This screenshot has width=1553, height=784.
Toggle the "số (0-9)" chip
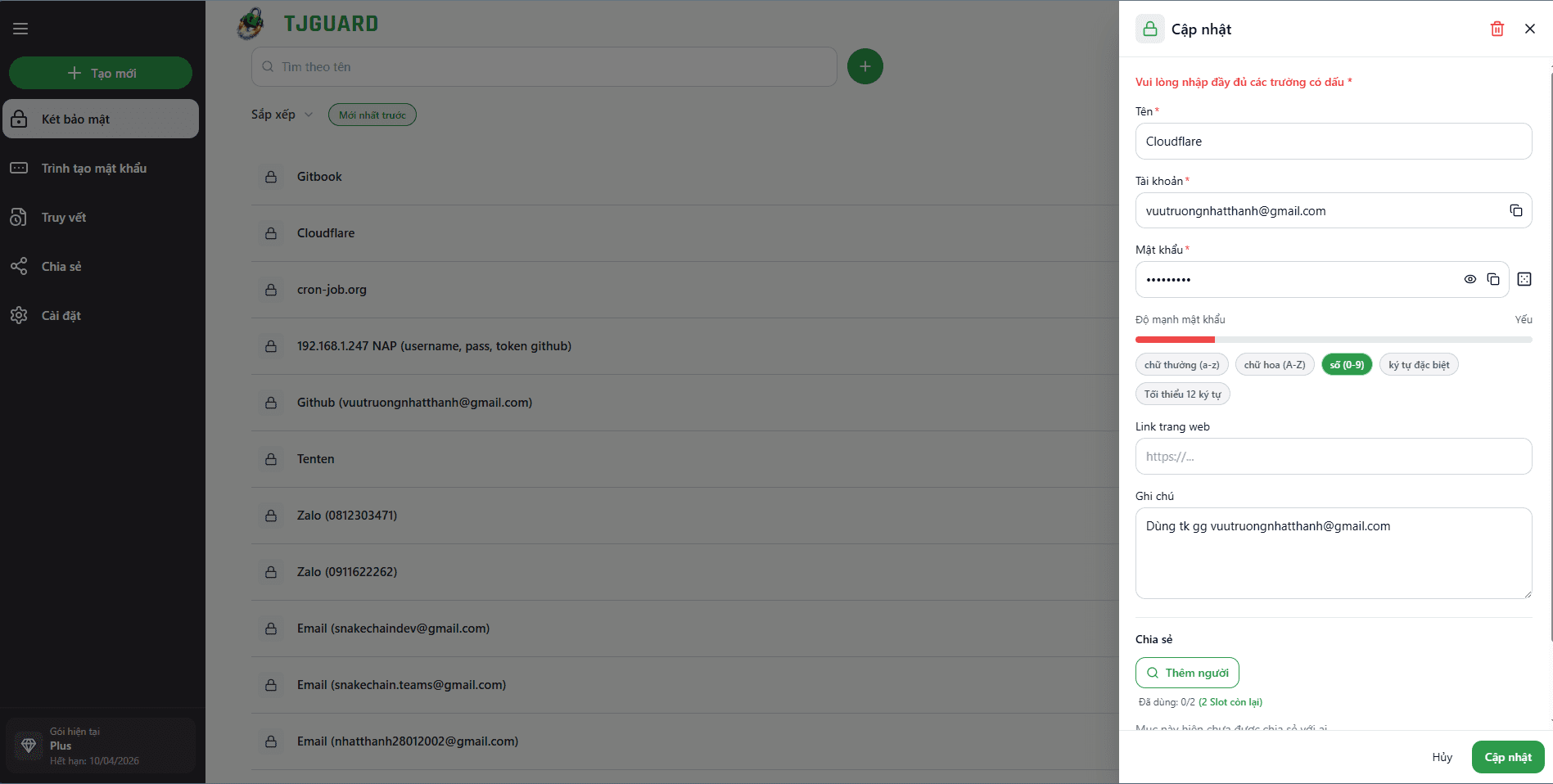tap(1346, 365)
